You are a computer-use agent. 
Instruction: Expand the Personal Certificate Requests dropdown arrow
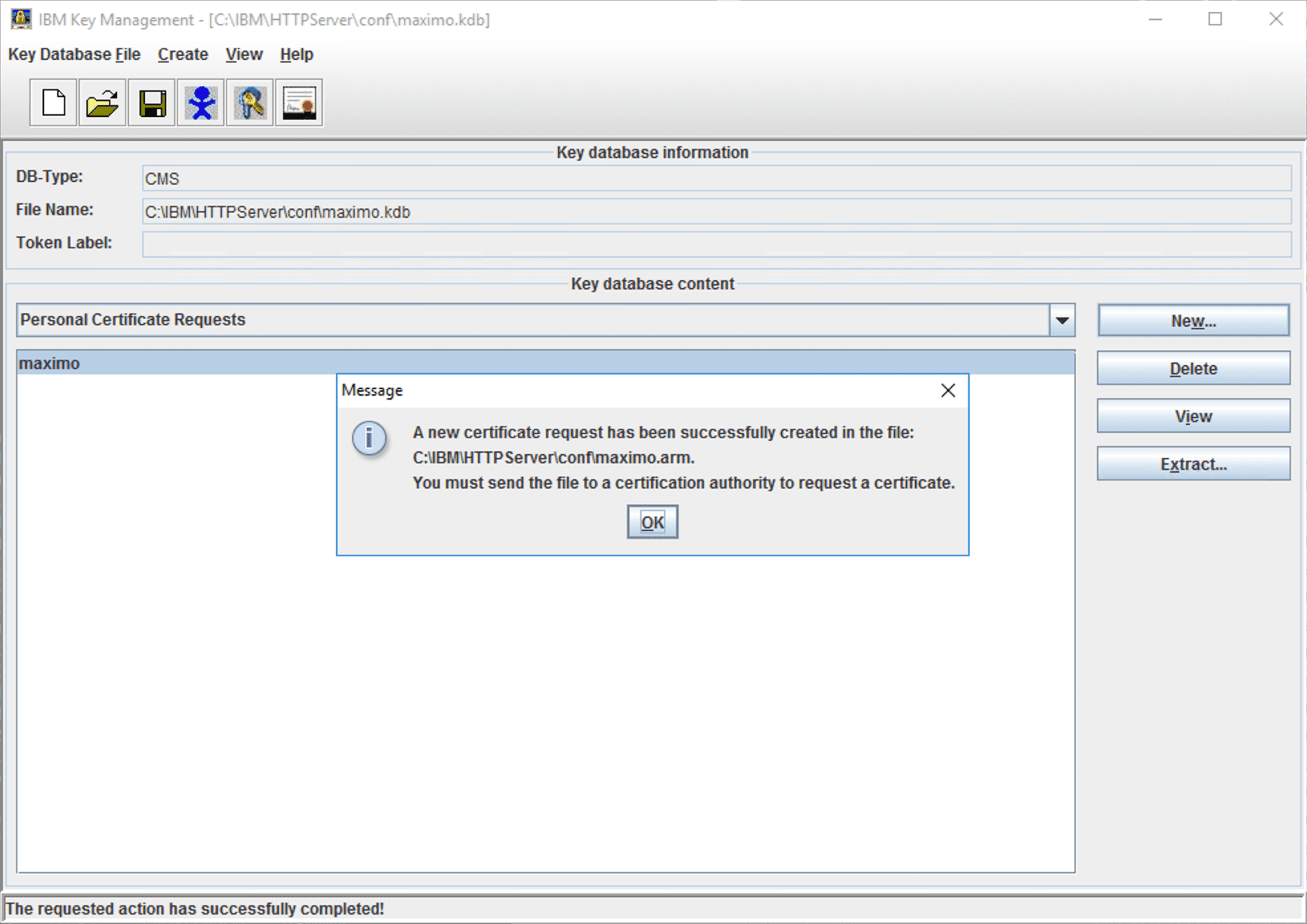(x=1062, y=320)
